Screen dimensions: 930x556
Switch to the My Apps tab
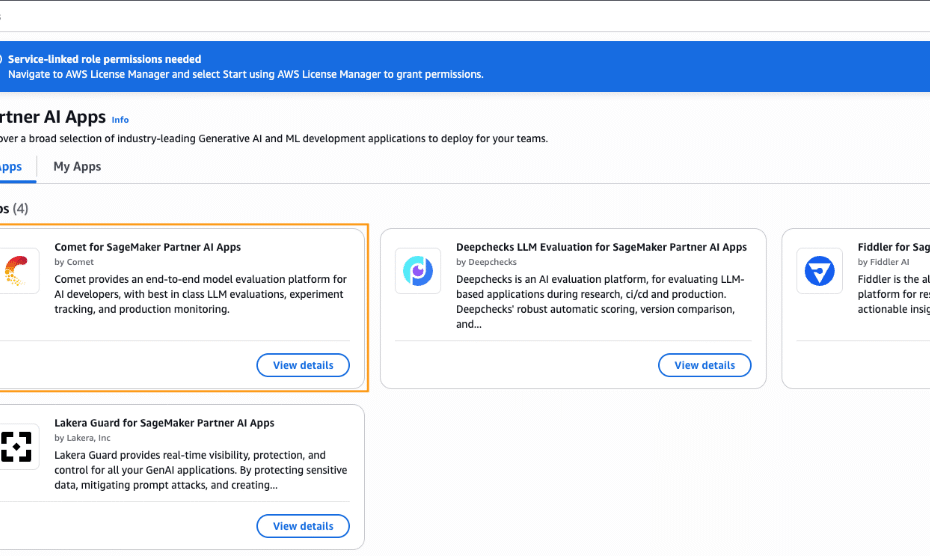(x=77, y=167)
